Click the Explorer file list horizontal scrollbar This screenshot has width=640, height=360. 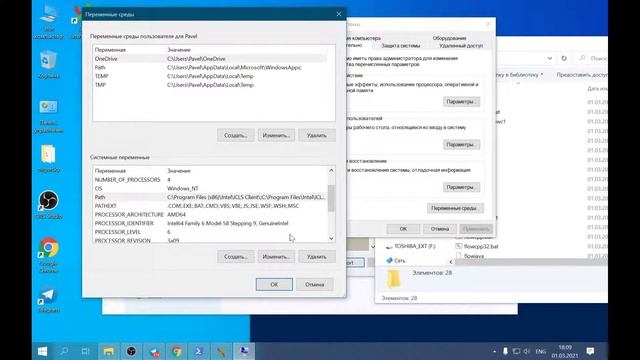531,262
